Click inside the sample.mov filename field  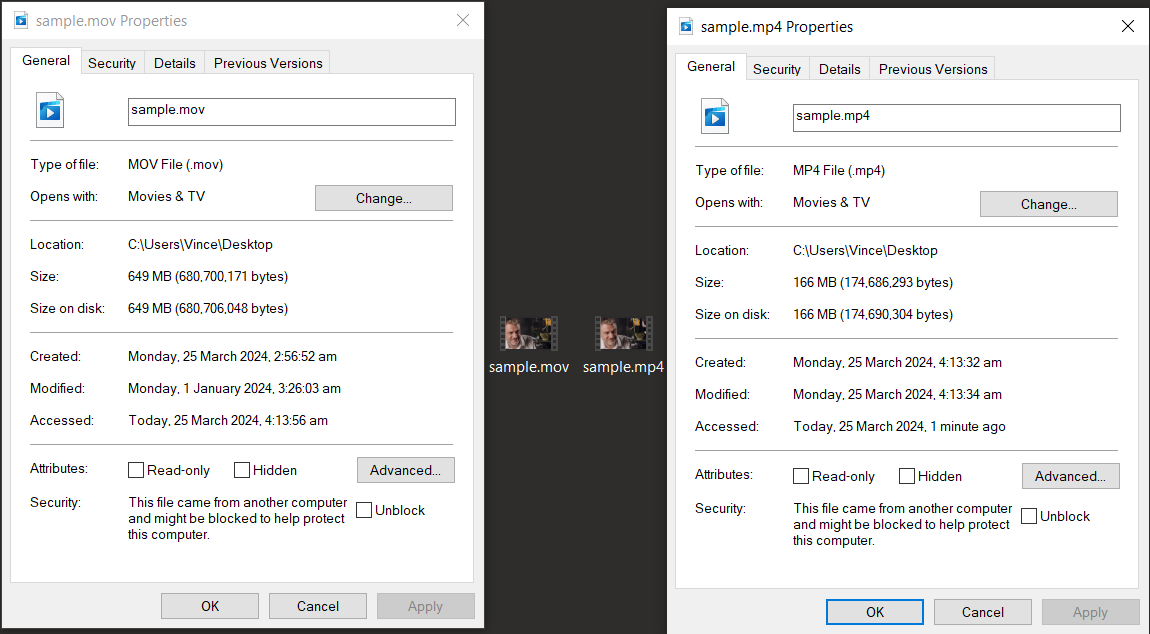(x=290, y=111)
